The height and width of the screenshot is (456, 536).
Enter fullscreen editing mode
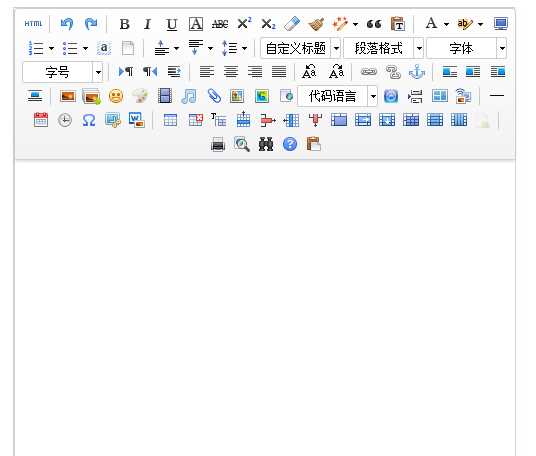pyautogui.click(x=501, y=24)
